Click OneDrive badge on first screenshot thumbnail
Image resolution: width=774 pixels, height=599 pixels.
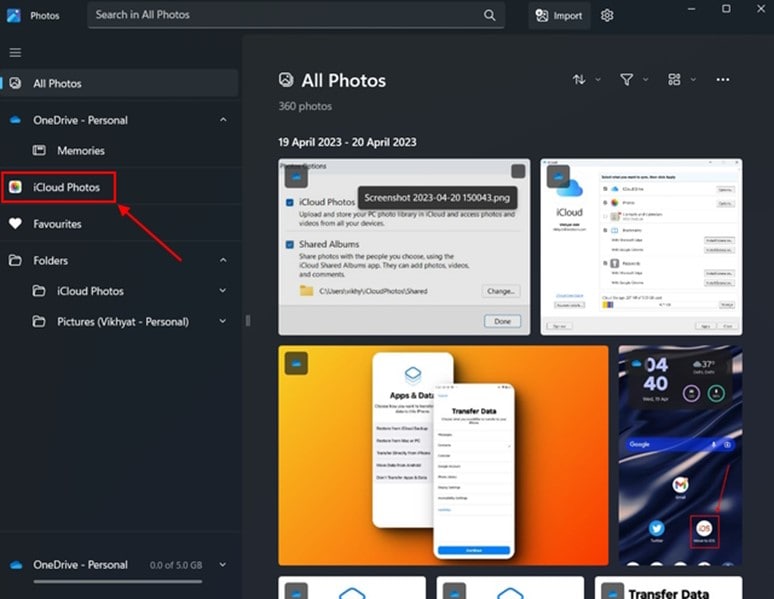pyautogui.click(x=296, y=176)
